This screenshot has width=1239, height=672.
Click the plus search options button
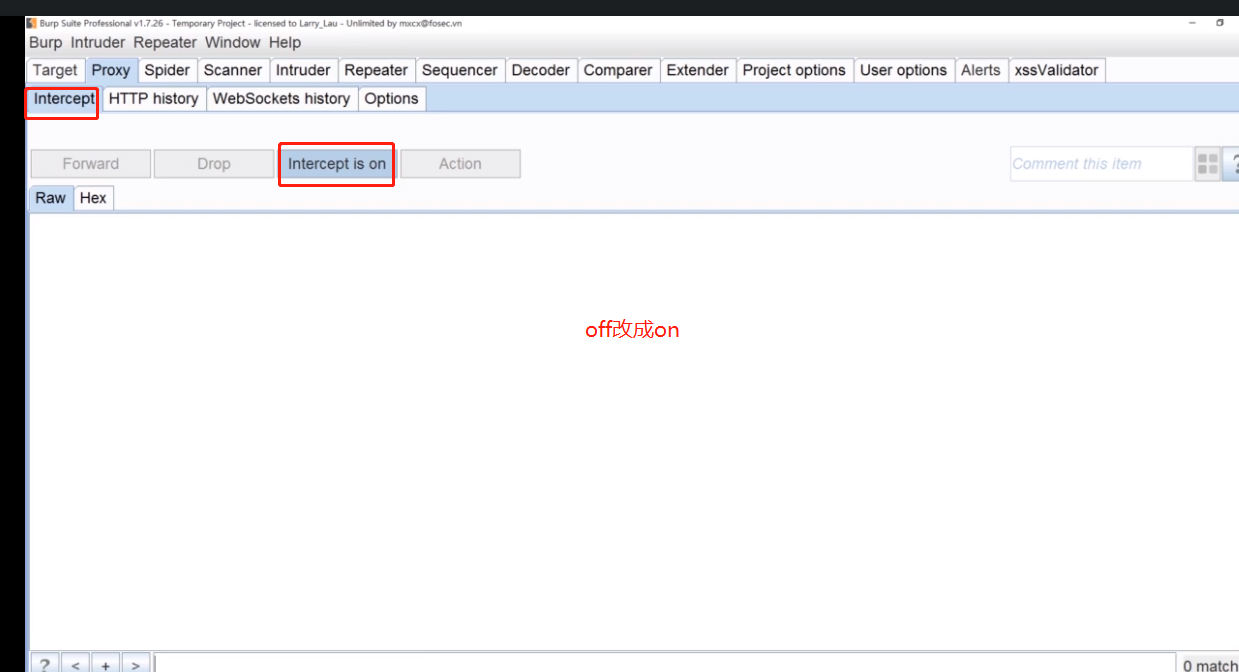point(106,664)
